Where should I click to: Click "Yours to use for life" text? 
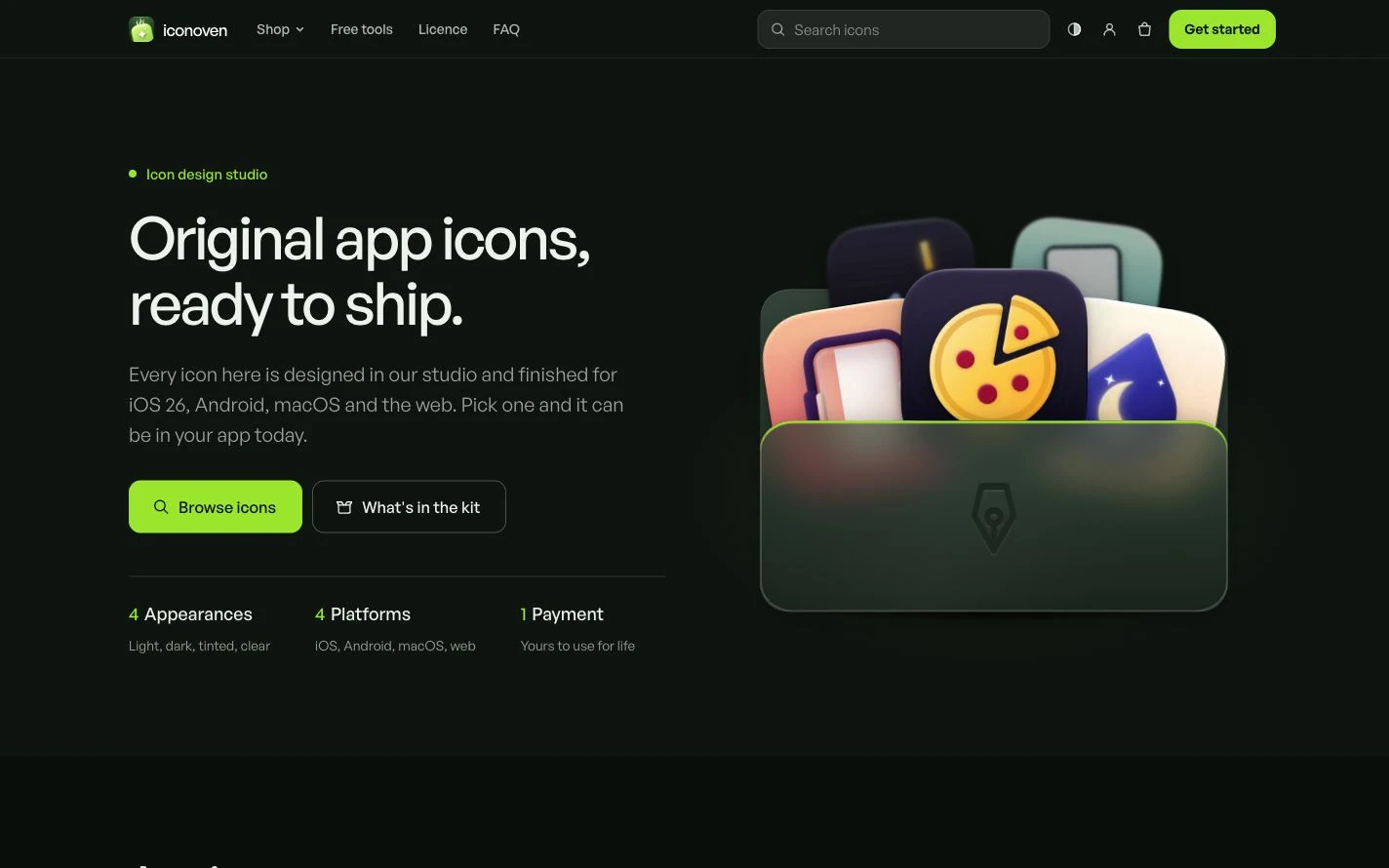click(x=577, y=646)
